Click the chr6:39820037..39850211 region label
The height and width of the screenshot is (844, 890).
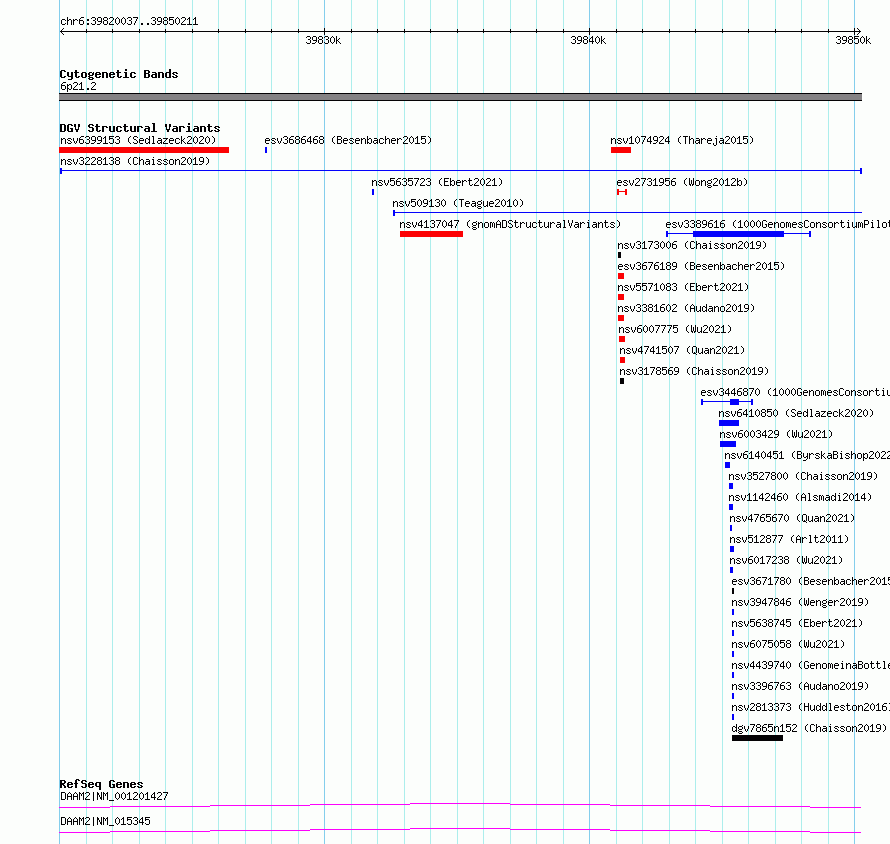129,22
